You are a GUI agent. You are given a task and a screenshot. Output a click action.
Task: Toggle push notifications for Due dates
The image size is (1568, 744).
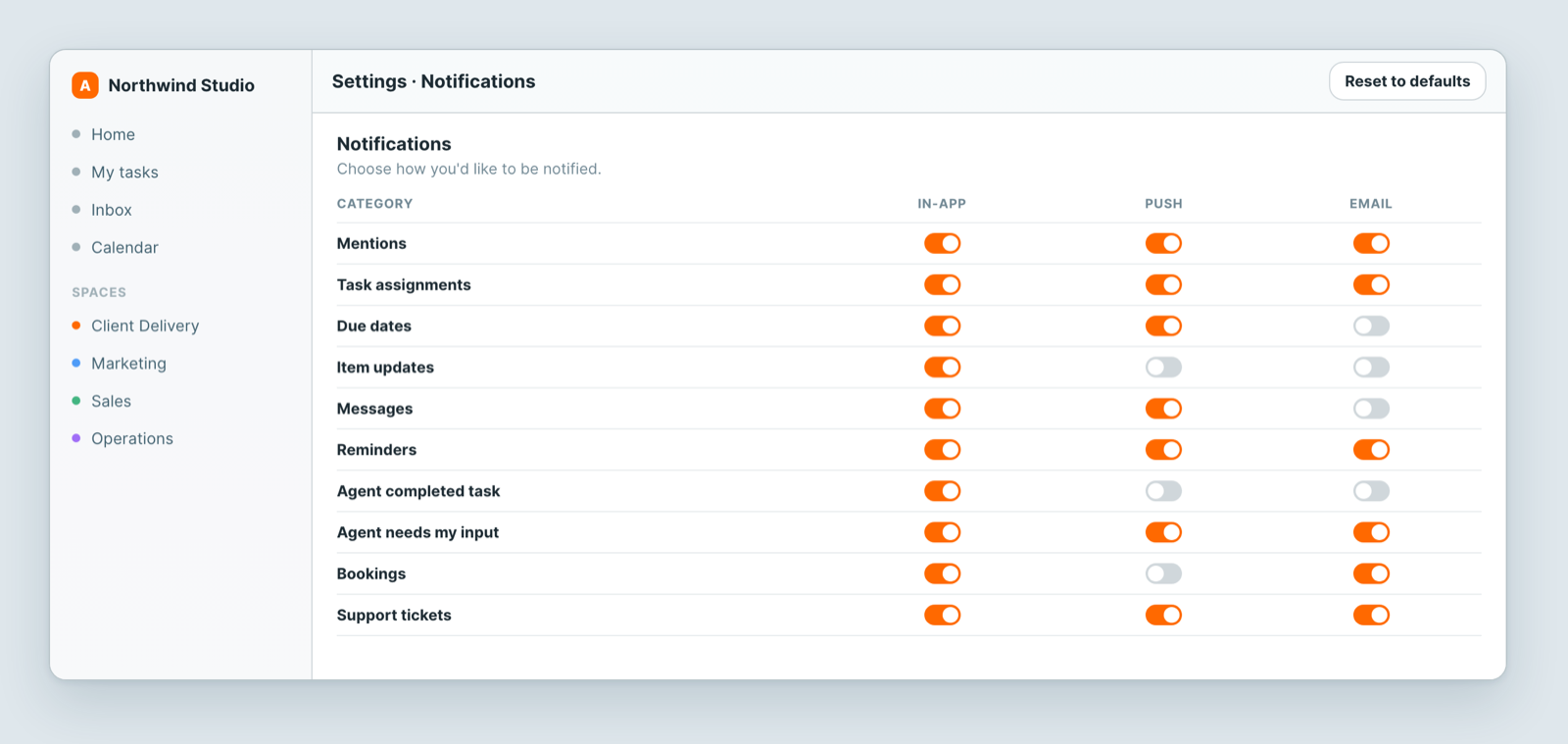[1164, 326]
